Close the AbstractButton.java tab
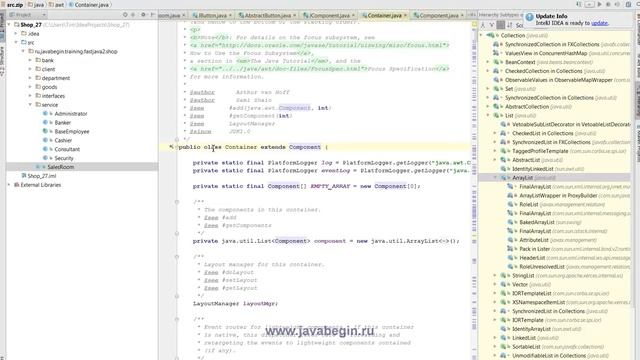 coord(295,16)
